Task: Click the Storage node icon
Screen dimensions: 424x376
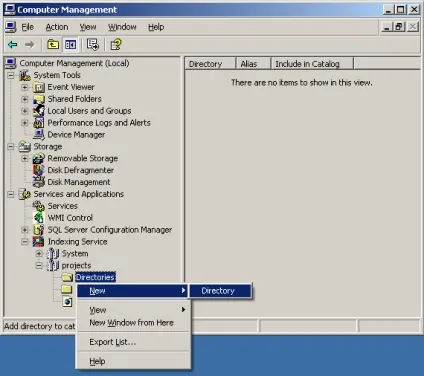Action: (x=25, y=146)
